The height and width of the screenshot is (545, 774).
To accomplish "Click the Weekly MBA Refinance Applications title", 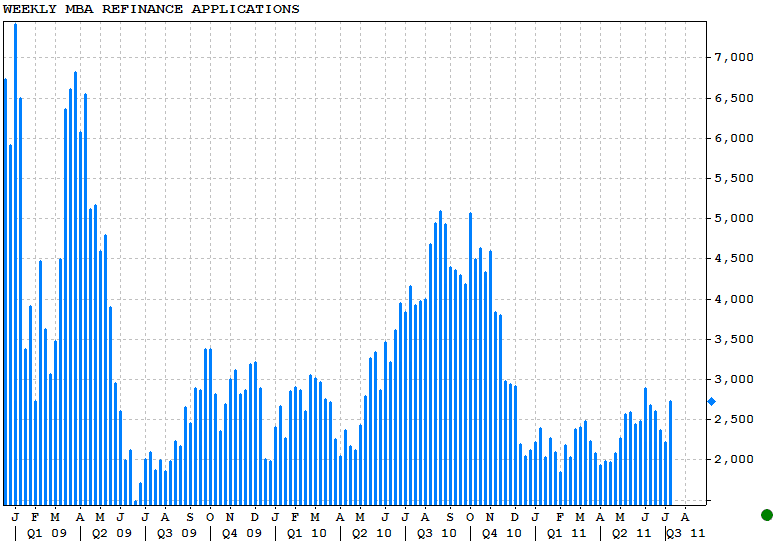I will coord(151,9).
